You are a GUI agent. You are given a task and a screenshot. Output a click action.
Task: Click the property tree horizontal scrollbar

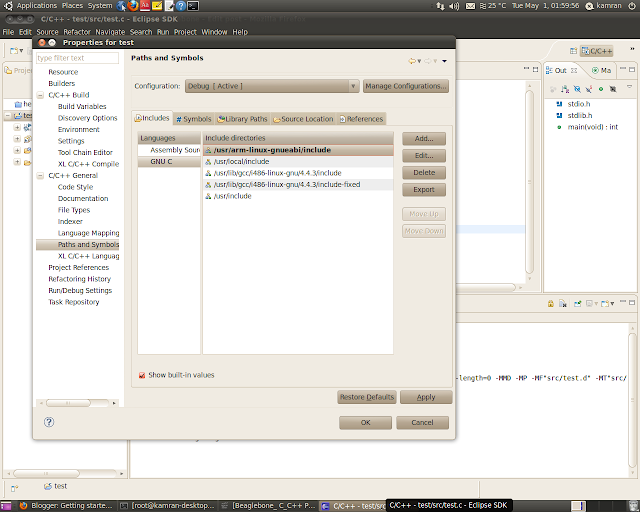point(77,403)
